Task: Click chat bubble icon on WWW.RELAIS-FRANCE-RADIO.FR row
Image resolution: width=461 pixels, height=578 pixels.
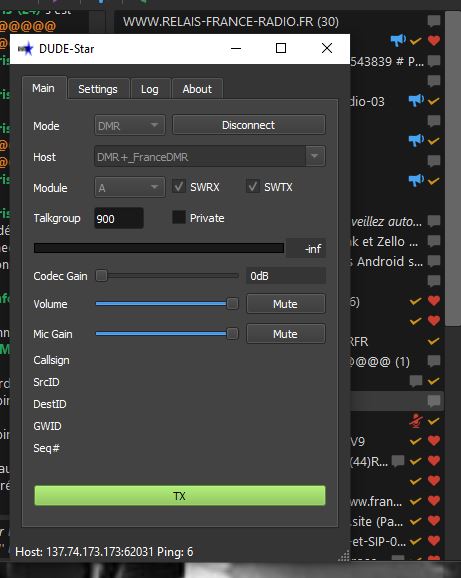Action: [434, 21]
